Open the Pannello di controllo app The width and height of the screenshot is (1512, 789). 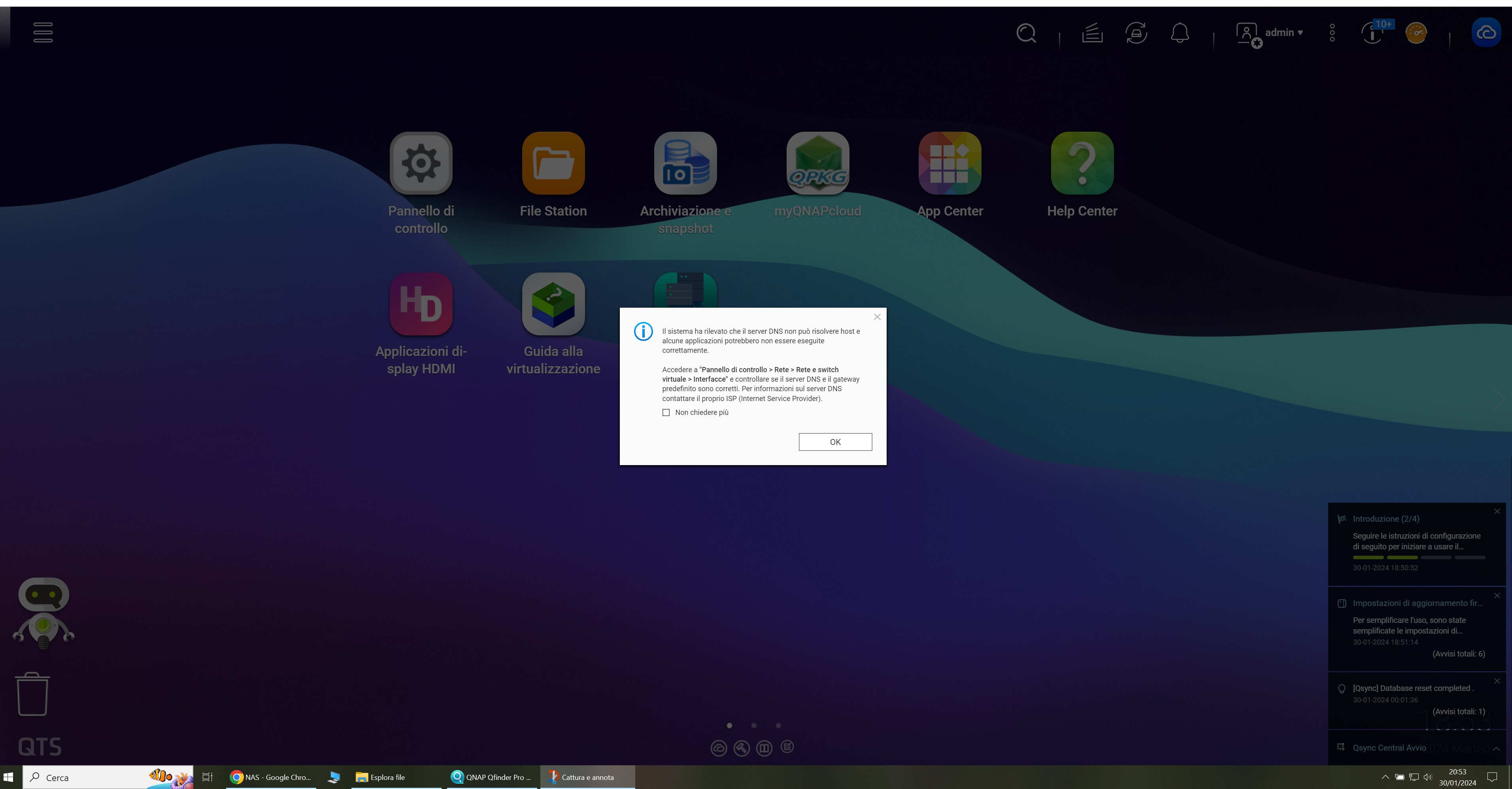[x=421, y=163]
